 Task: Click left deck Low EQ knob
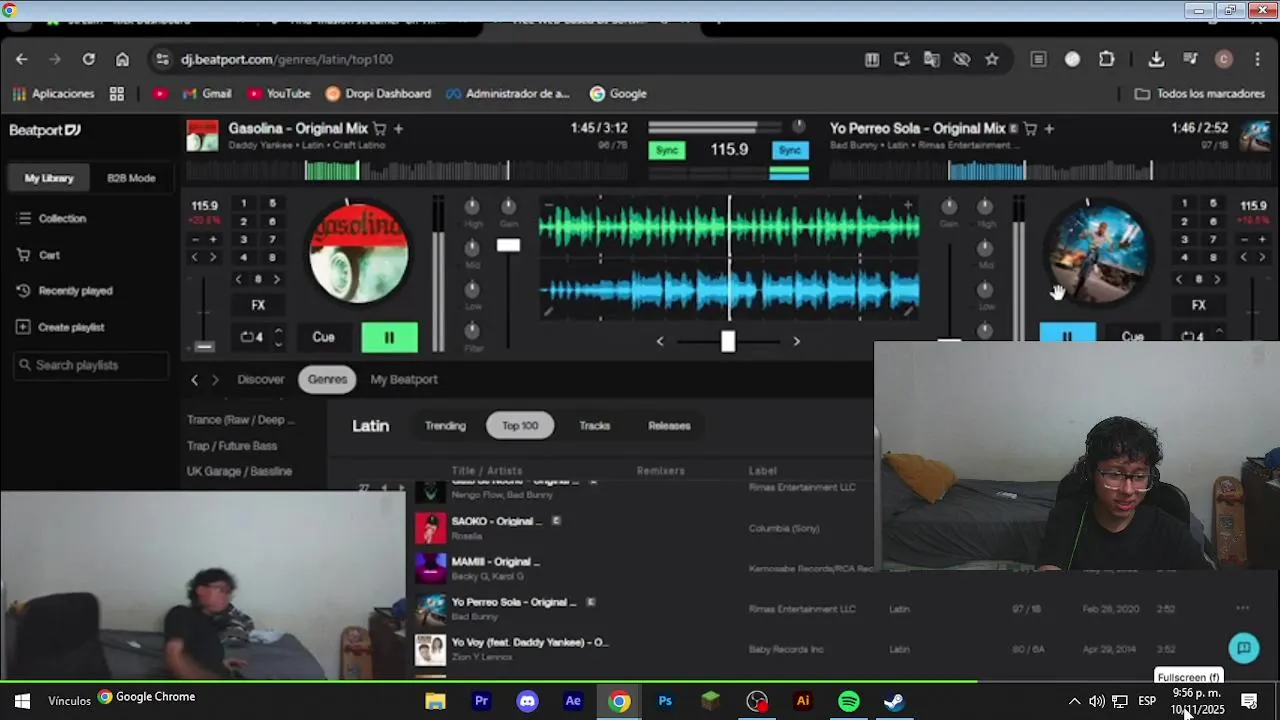pyautogui.click(x=472, y=290)
